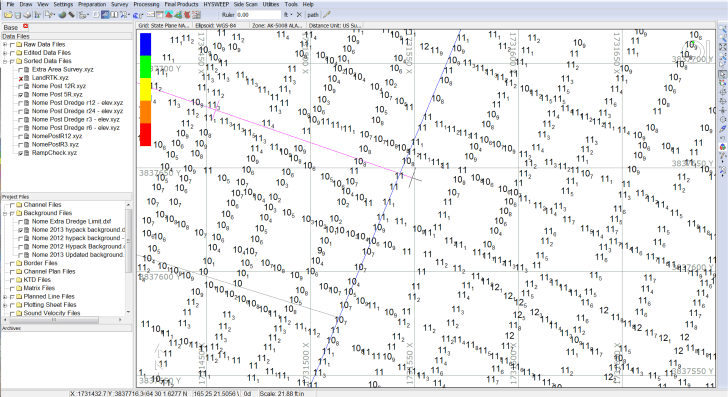Image resolution: width=728 pixels, height=397 pixels.
Task: Expand the Planned Line Files folder
Action: pos(5,296)
